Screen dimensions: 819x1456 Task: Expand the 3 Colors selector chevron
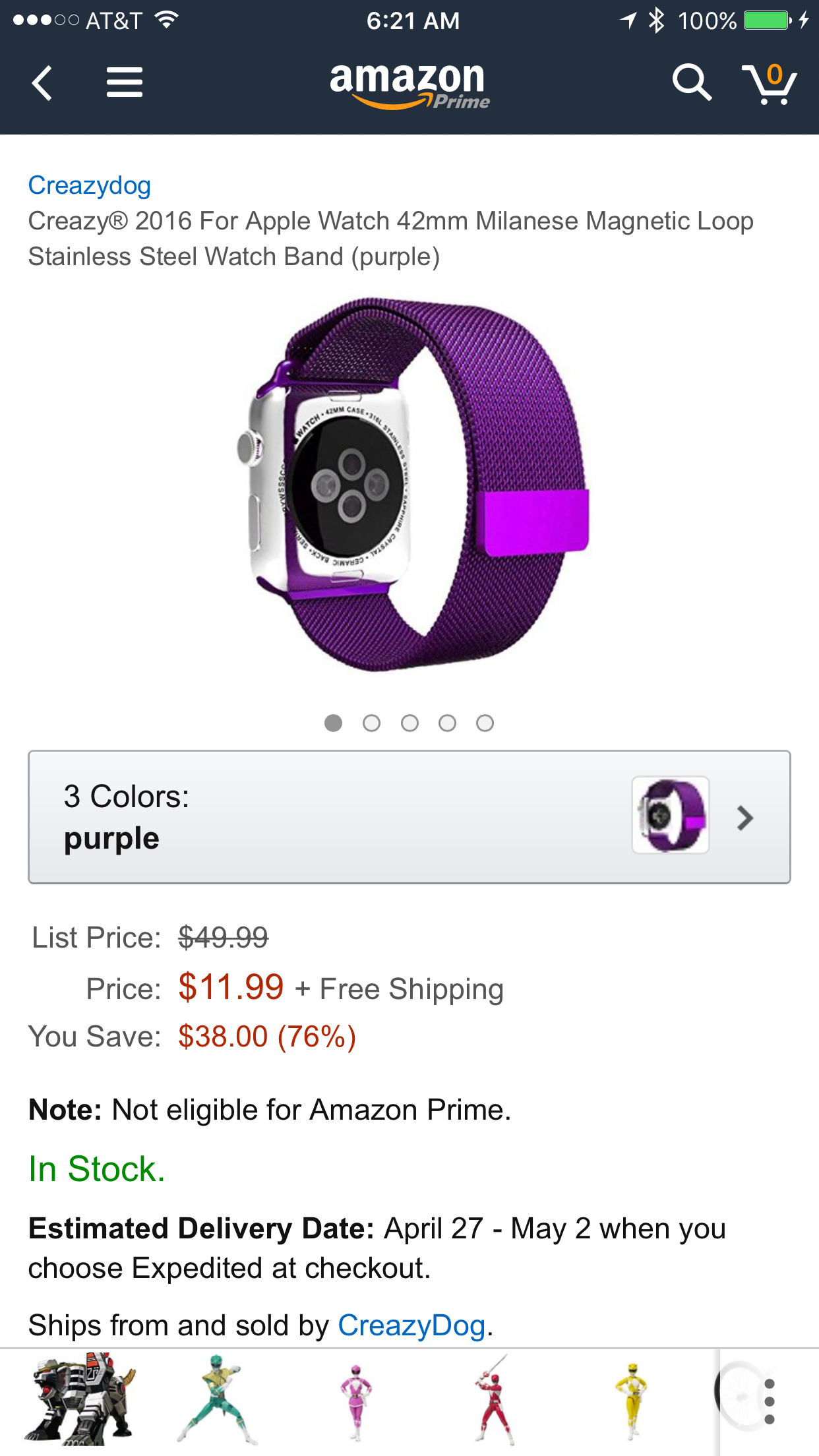pyautogui.click(x=745, y=818)
